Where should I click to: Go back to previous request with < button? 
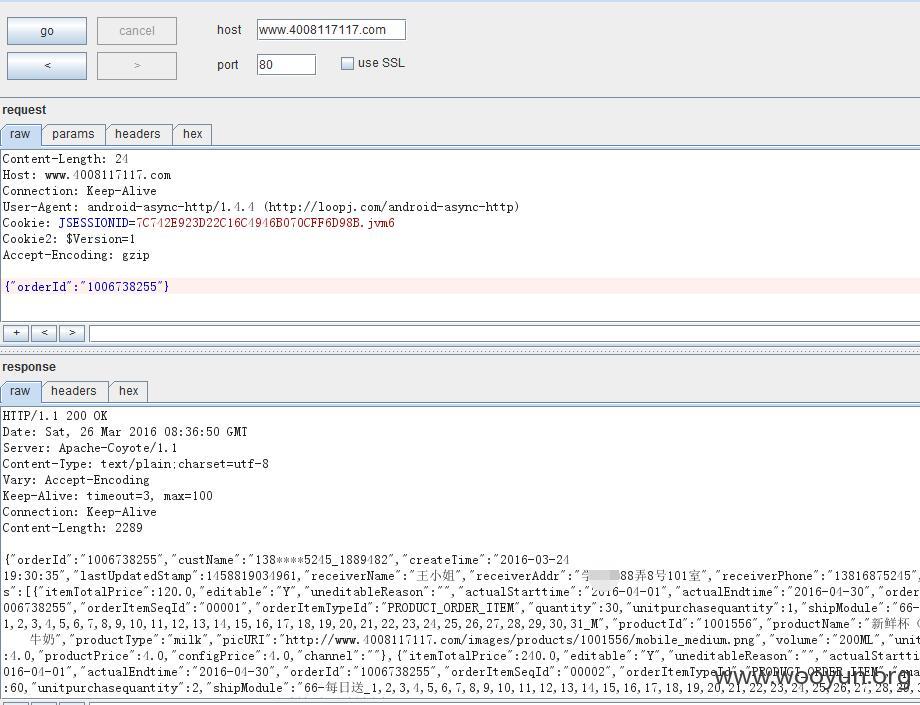pos(47,66)
